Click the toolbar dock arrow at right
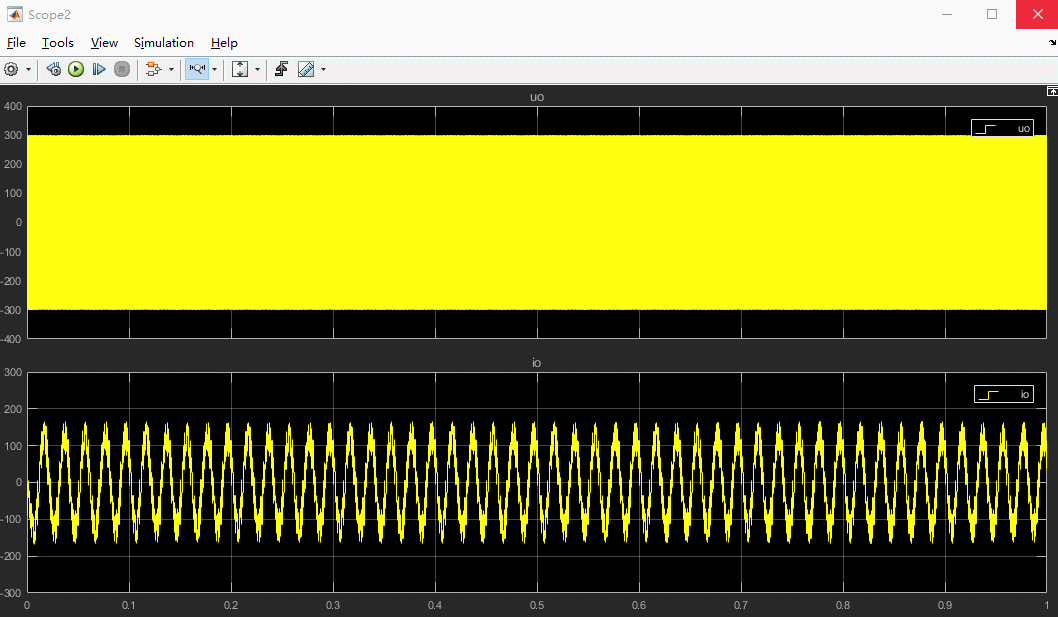 coord(1053,43)
